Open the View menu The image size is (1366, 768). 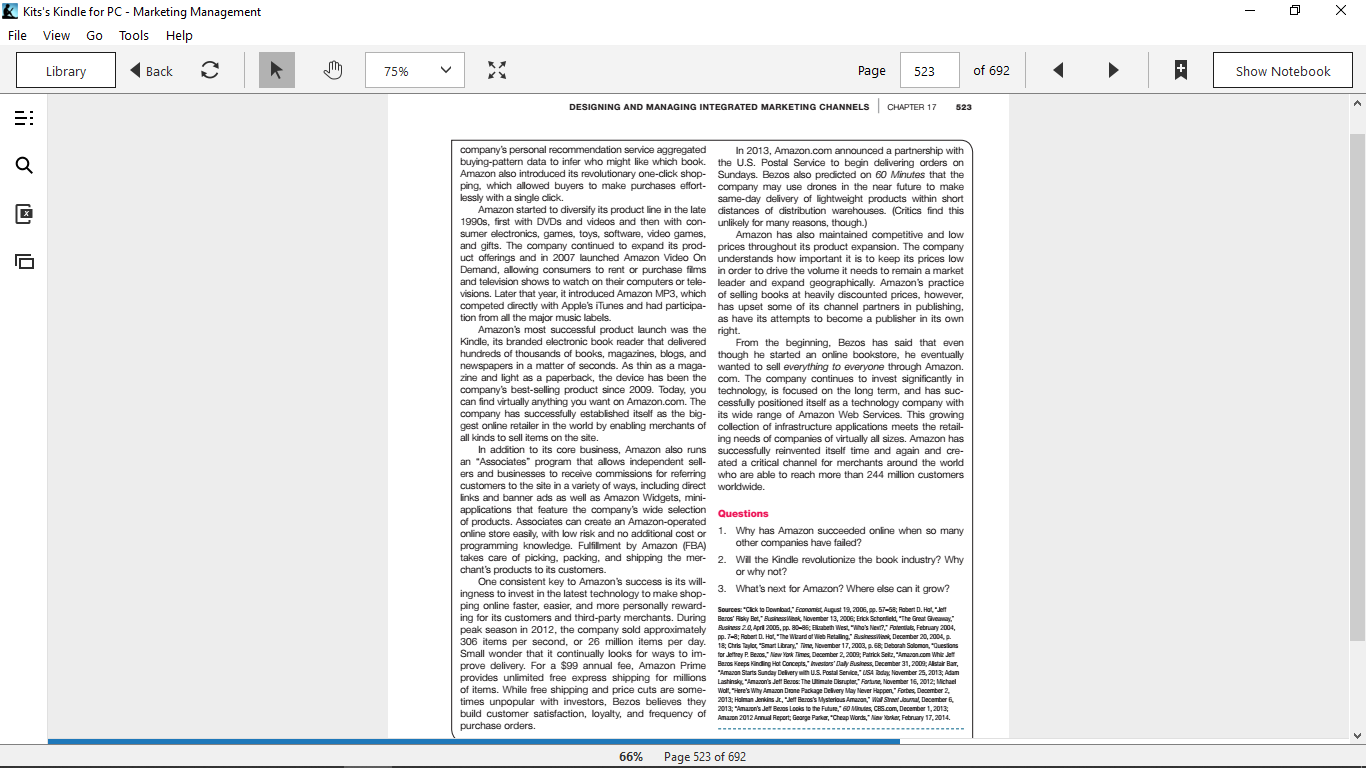click(x=56, y=35)
